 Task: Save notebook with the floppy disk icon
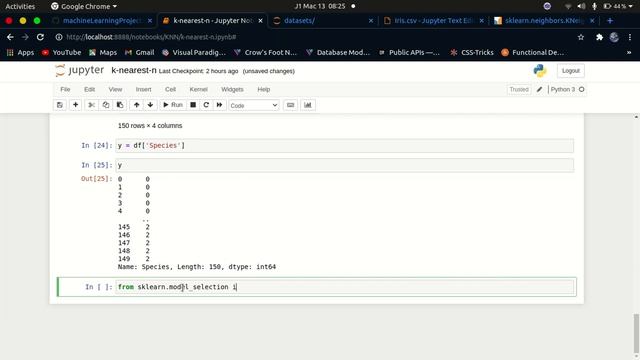(60, 105)
